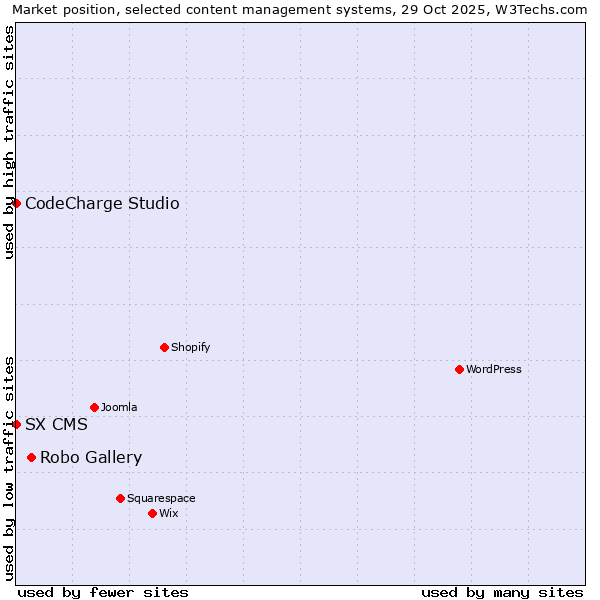This screenshot has height=600, width=600.
Task: Click the chart title mentioning W3Techs.com
Action: click(x=300, y=9)
